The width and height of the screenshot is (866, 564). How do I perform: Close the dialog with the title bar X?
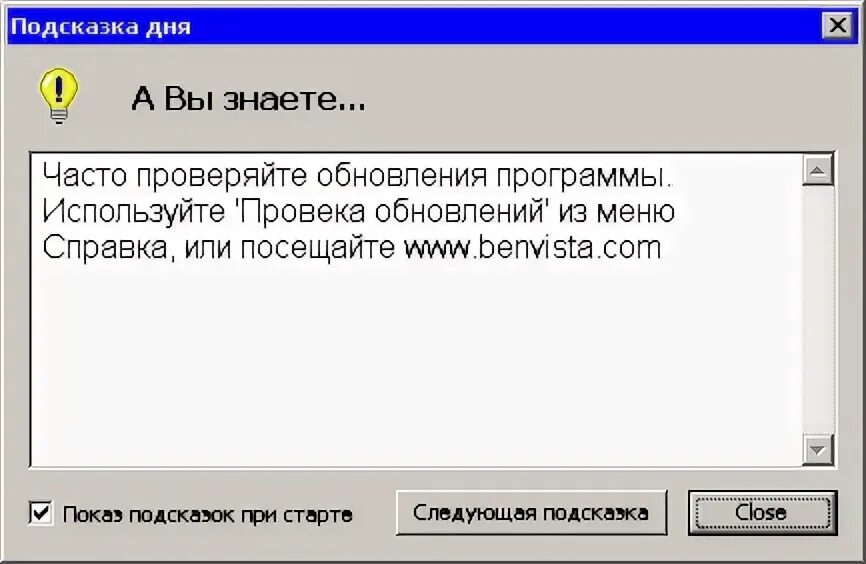pyautogui.click(x=838, y=25)
